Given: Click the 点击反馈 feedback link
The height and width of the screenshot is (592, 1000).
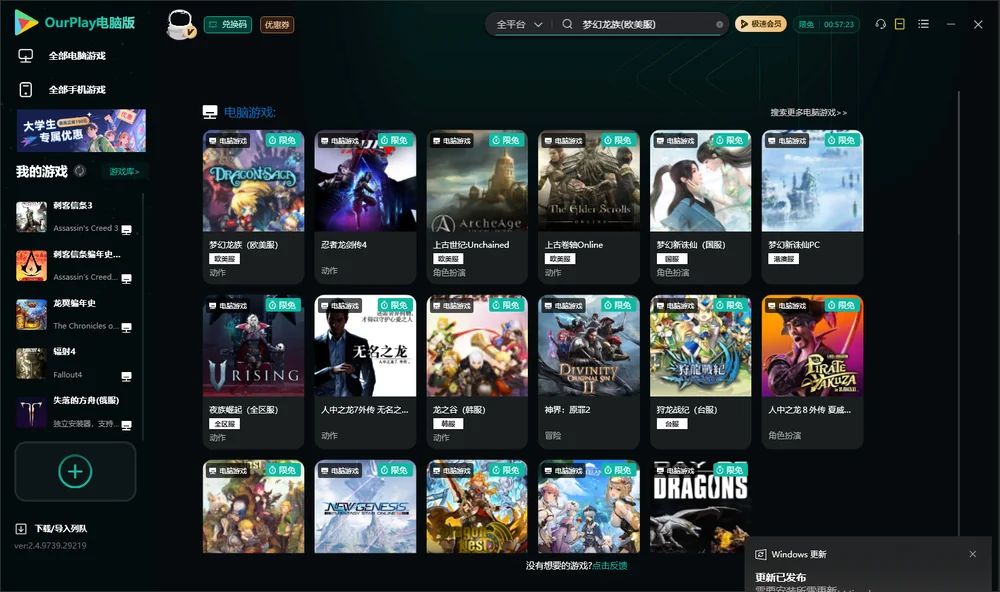Looking at the screenshot, I should [x=610, y=565].
